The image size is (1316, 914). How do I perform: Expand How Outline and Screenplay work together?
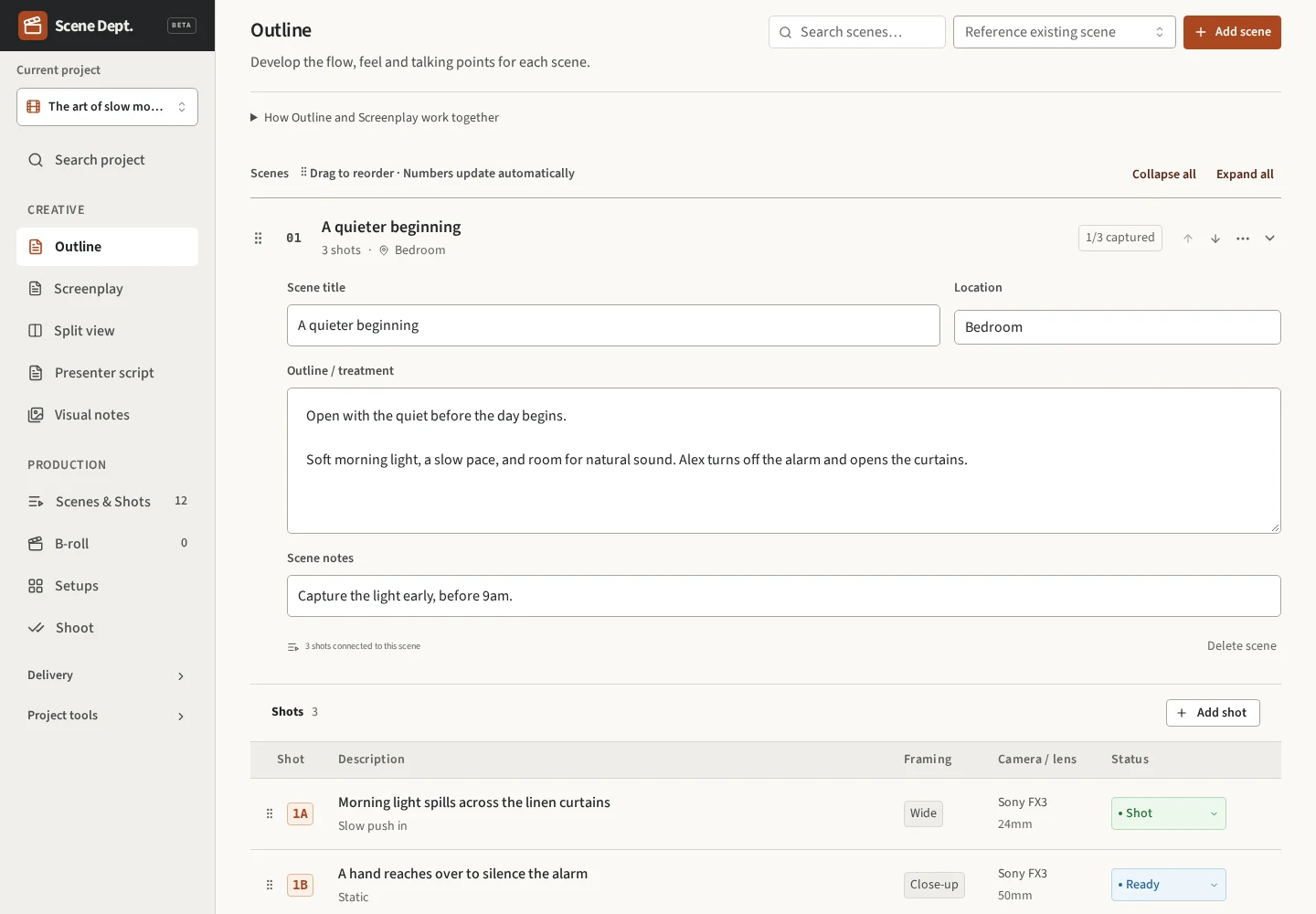[x=375, y=118]
